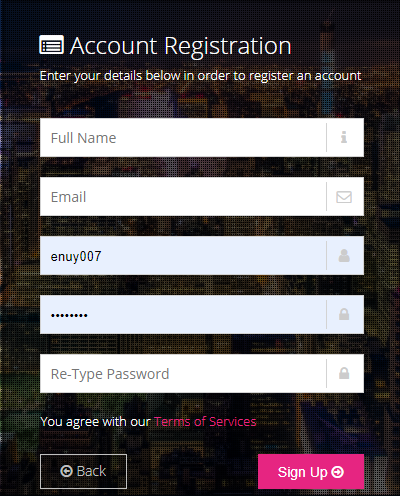Screen dimensions: 400x496
Task: Focus the Re-Type Password input field
Action: pyautogui.click(x=183, y=373)
